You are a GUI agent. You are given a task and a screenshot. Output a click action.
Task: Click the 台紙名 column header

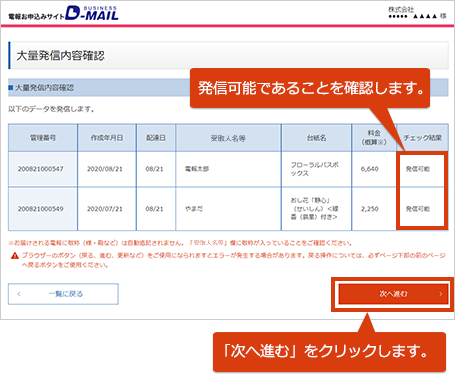point(316,138)
